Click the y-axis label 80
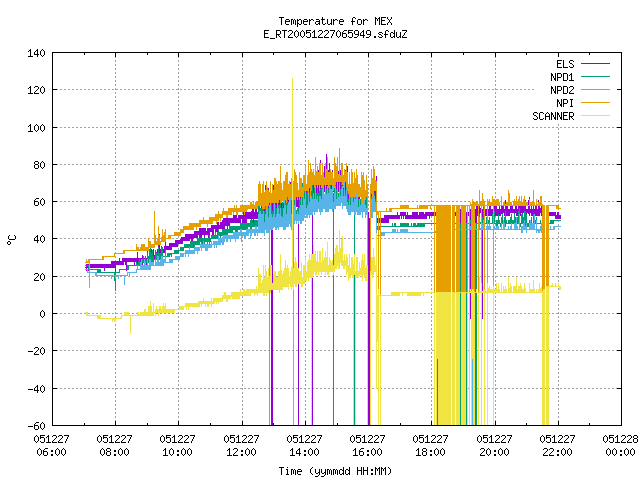 [40, 165]
